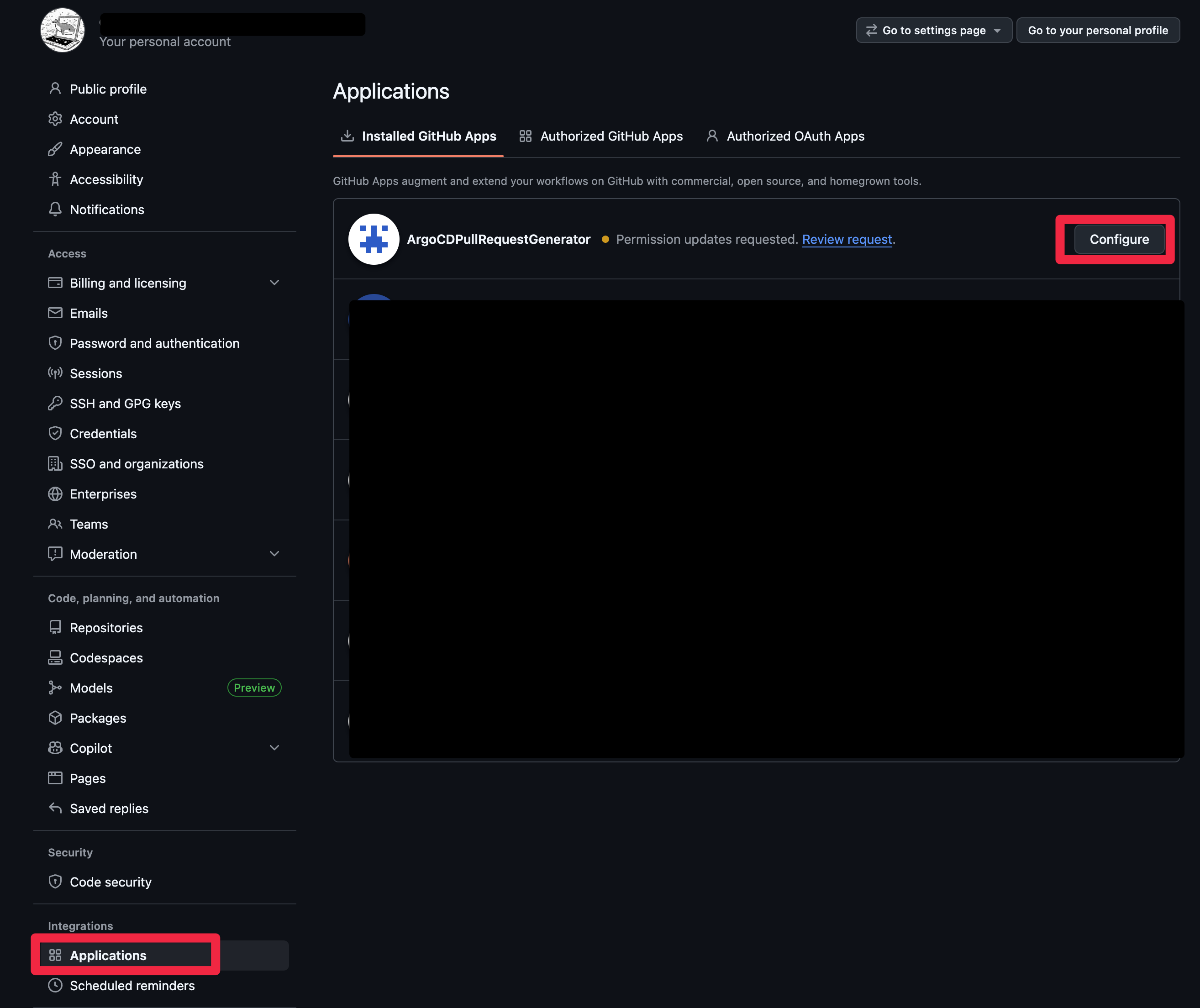Click Go to your personal profile
Screen dimensions: 1200x1008
coord(1098,30)
